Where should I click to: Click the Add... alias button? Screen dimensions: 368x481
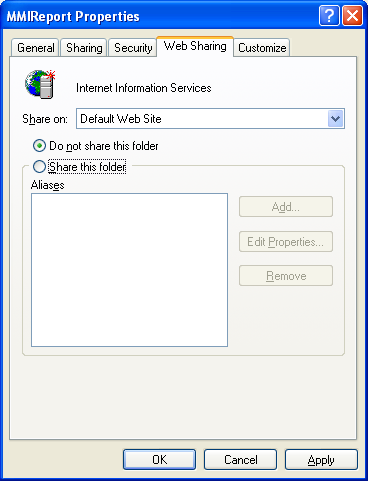coord(286,207)
